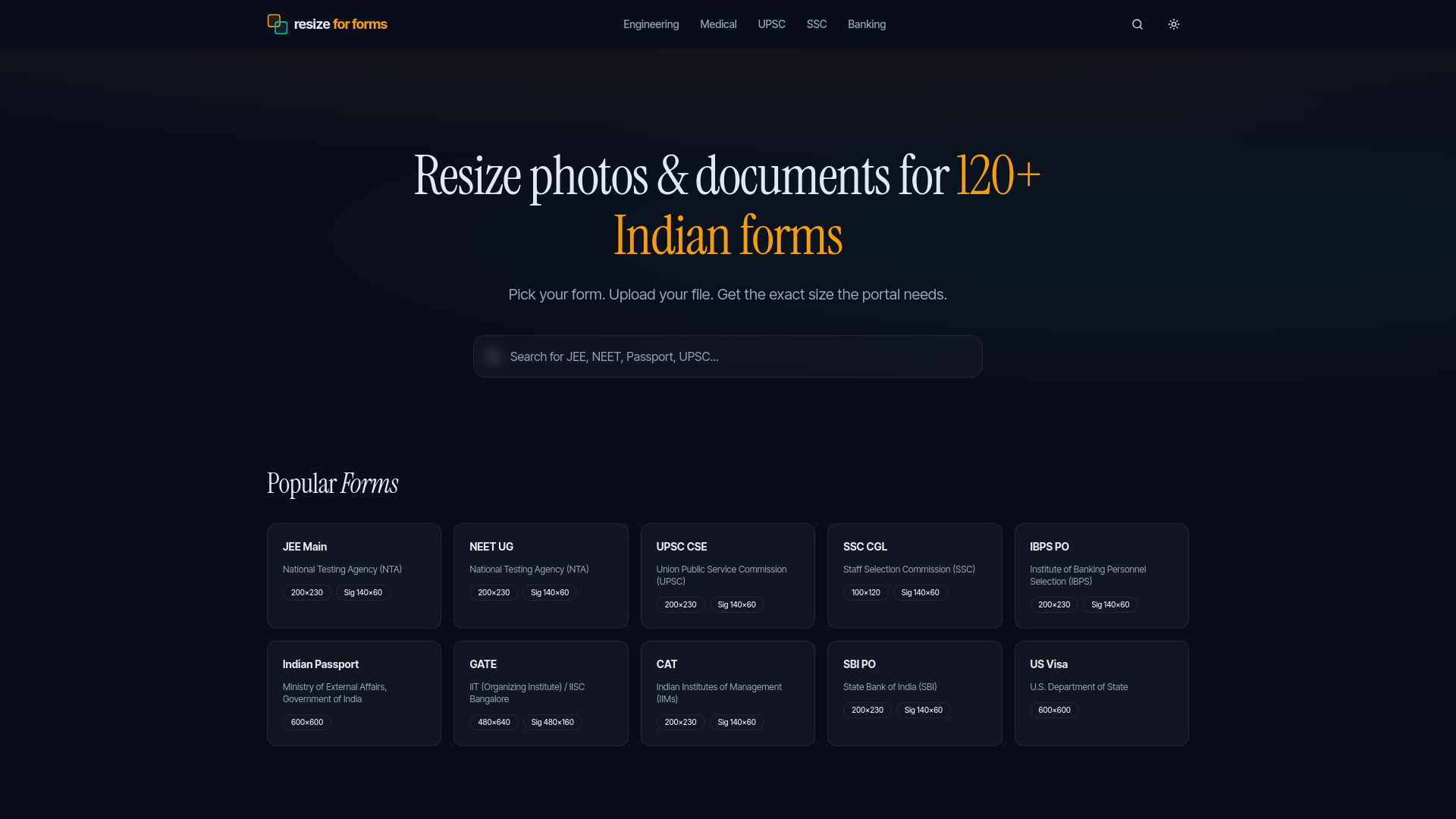Screen dimensions: 1456x819
Task: Click 600×600 tag on Indian Passport card
Action: coord(307,723)
